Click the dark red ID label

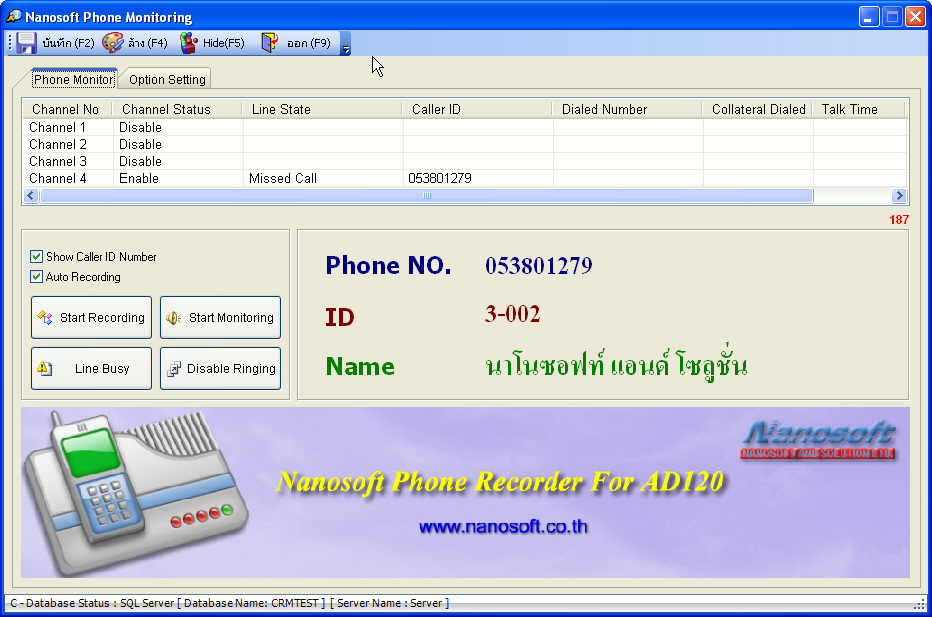coord(340,317)
